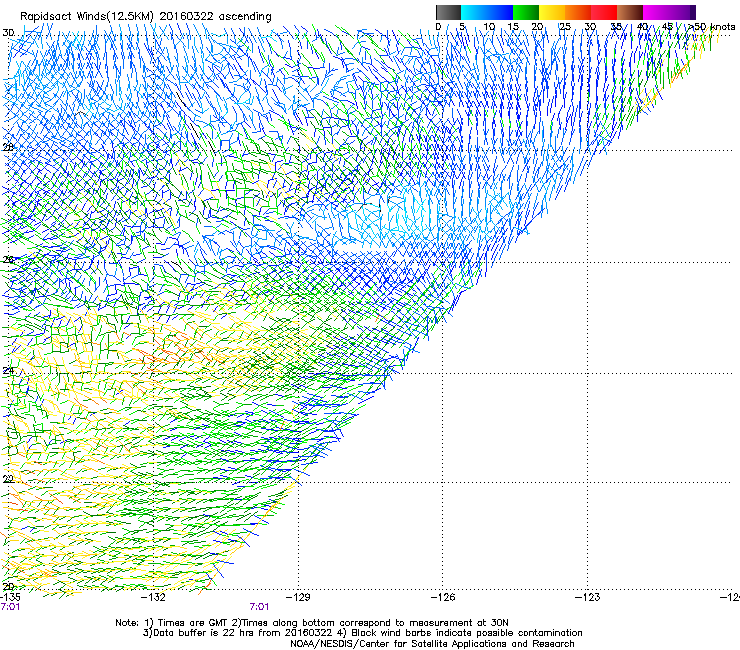Click the legend value '20' under colorbar
This screenshot has height=650, width=740.
click(538, 26)
